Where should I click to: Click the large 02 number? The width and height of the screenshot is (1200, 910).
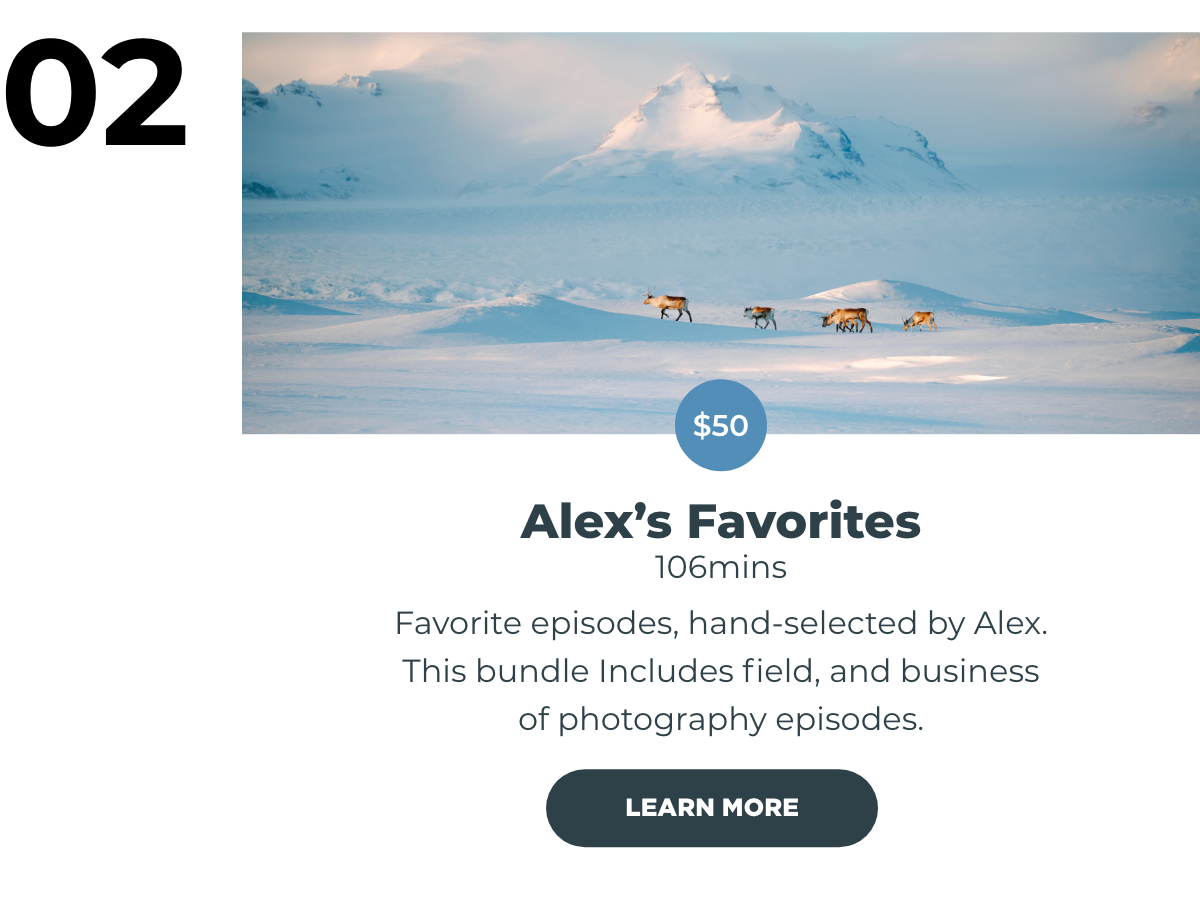tap(96, 95)
